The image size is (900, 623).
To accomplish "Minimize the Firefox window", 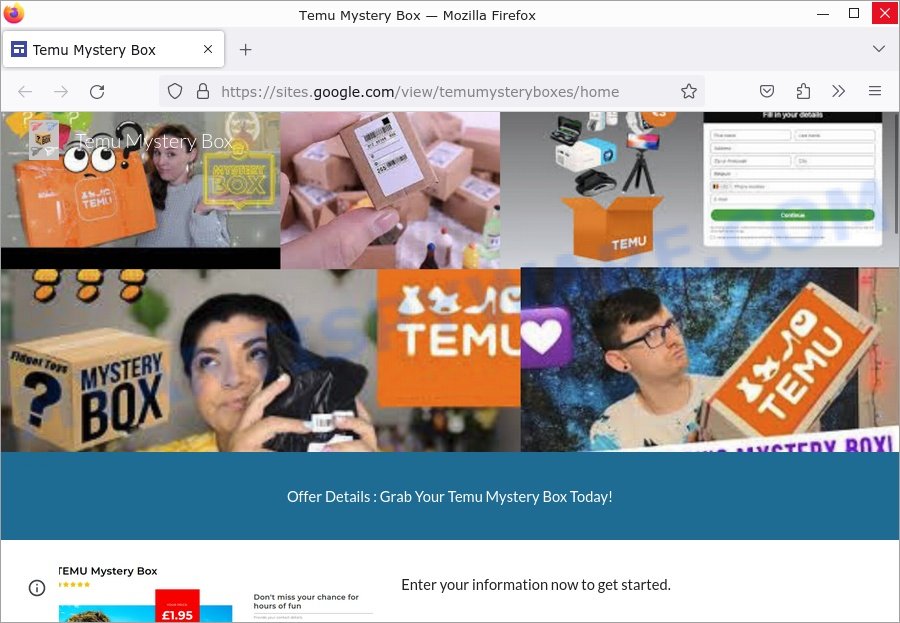I will click(823, 13).
